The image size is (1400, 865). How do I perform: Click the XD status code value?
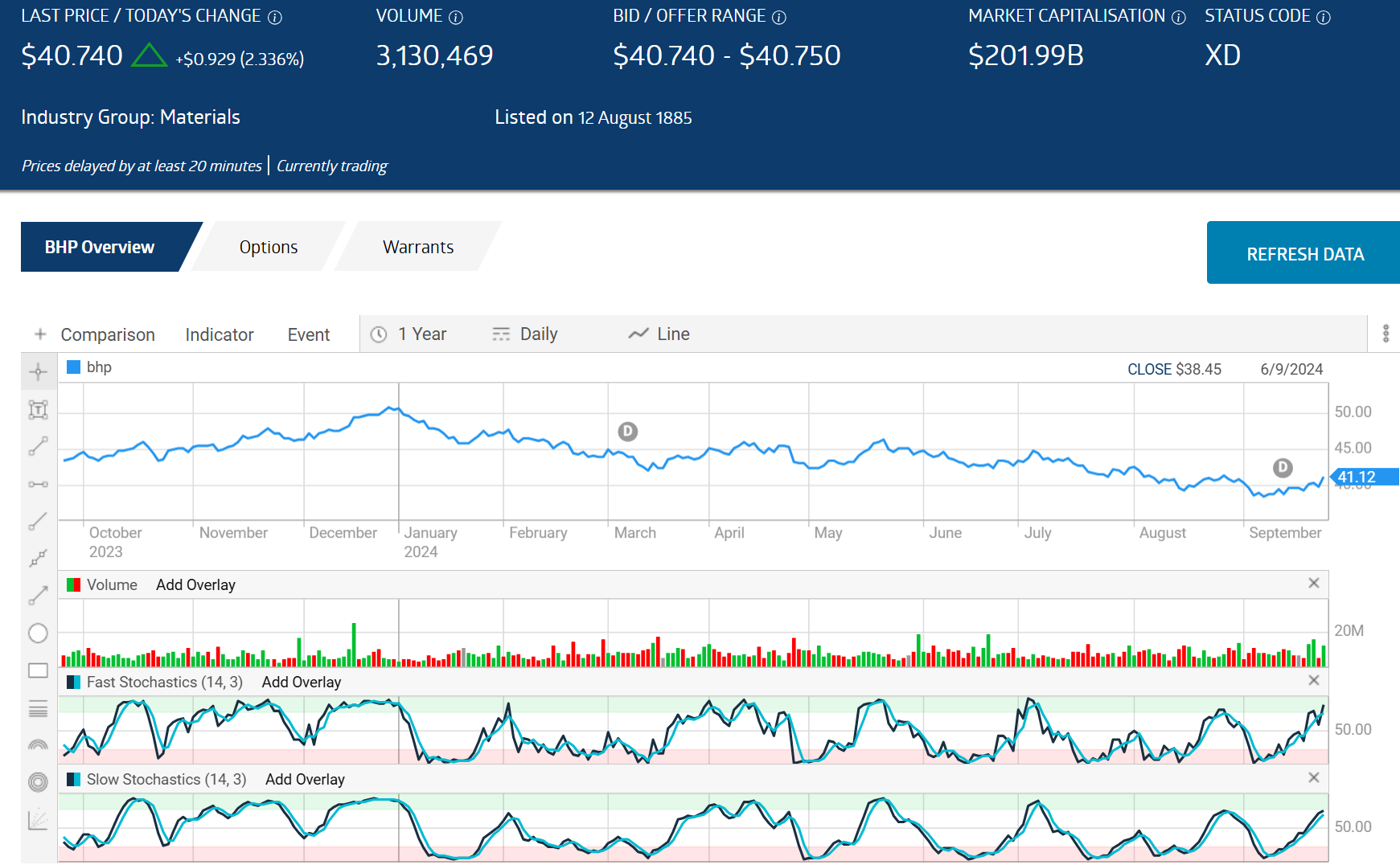coord(1222,55)
